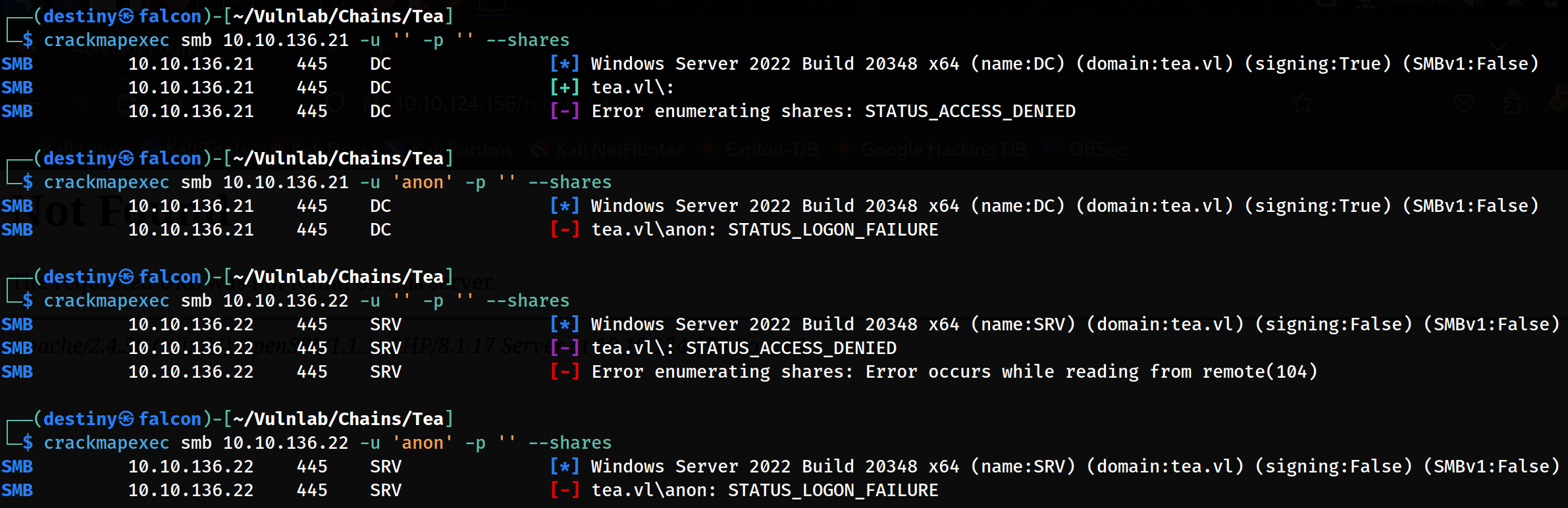The width and height of the screenshot is (1568, 508).
Task: Click the bookmark star in the faint address bar
Action: (x=1302, y=103)
